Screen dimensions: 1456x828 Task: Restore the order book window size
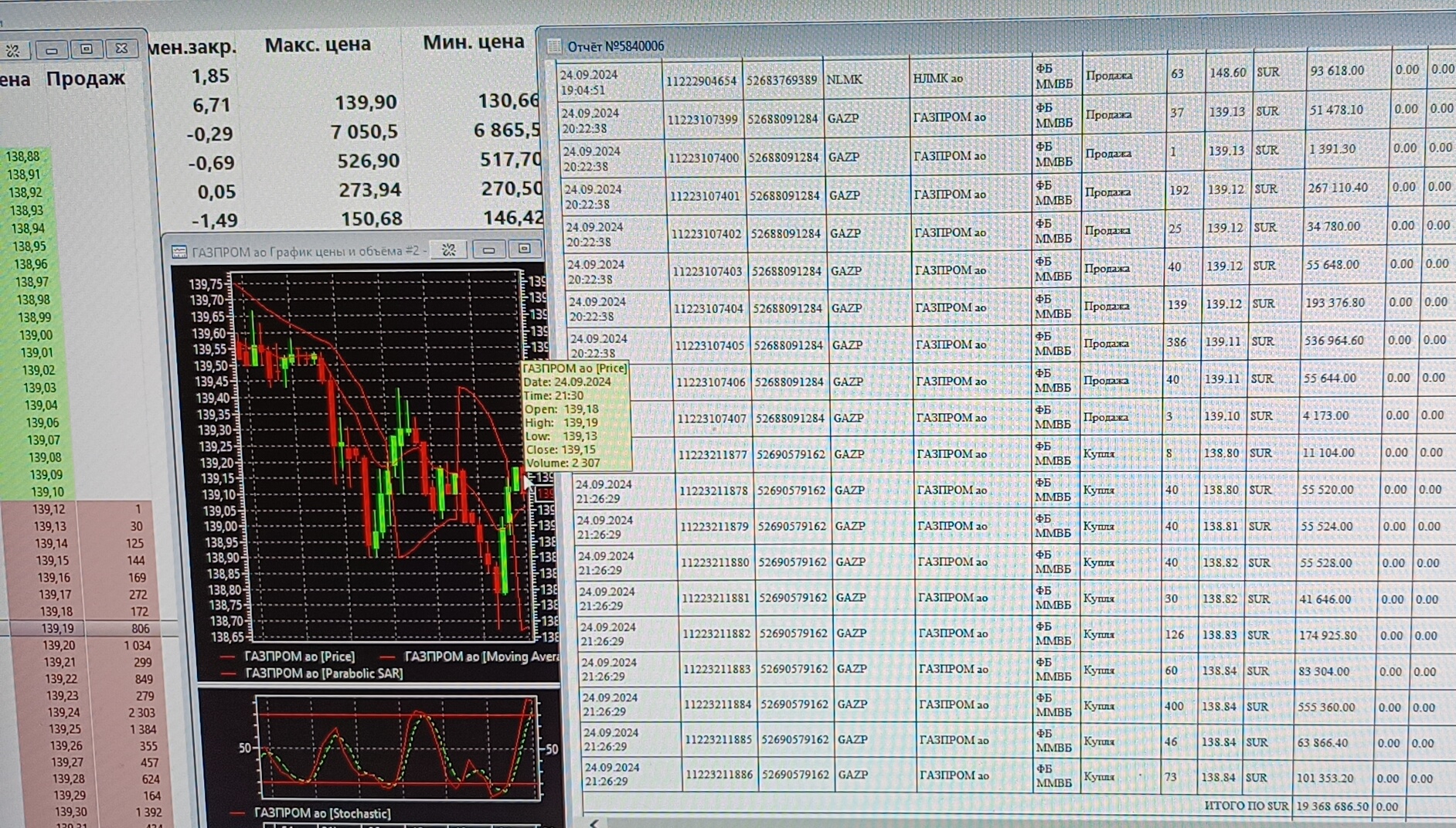coord(87,49)
